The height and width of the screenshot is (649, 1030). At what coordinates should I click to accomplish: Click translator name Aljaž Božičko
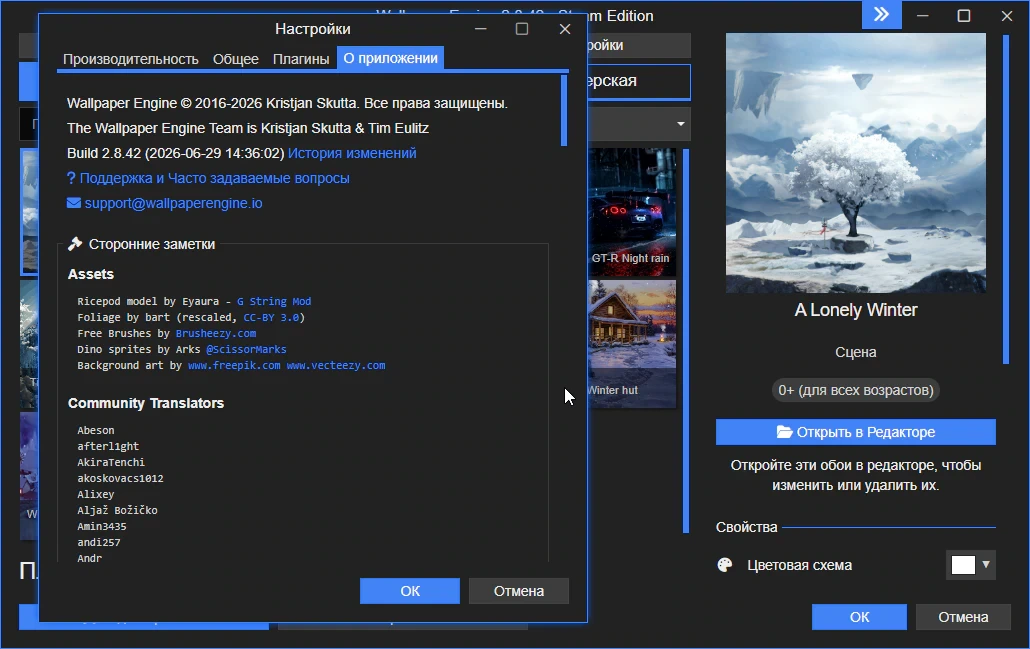click(118, 510)
